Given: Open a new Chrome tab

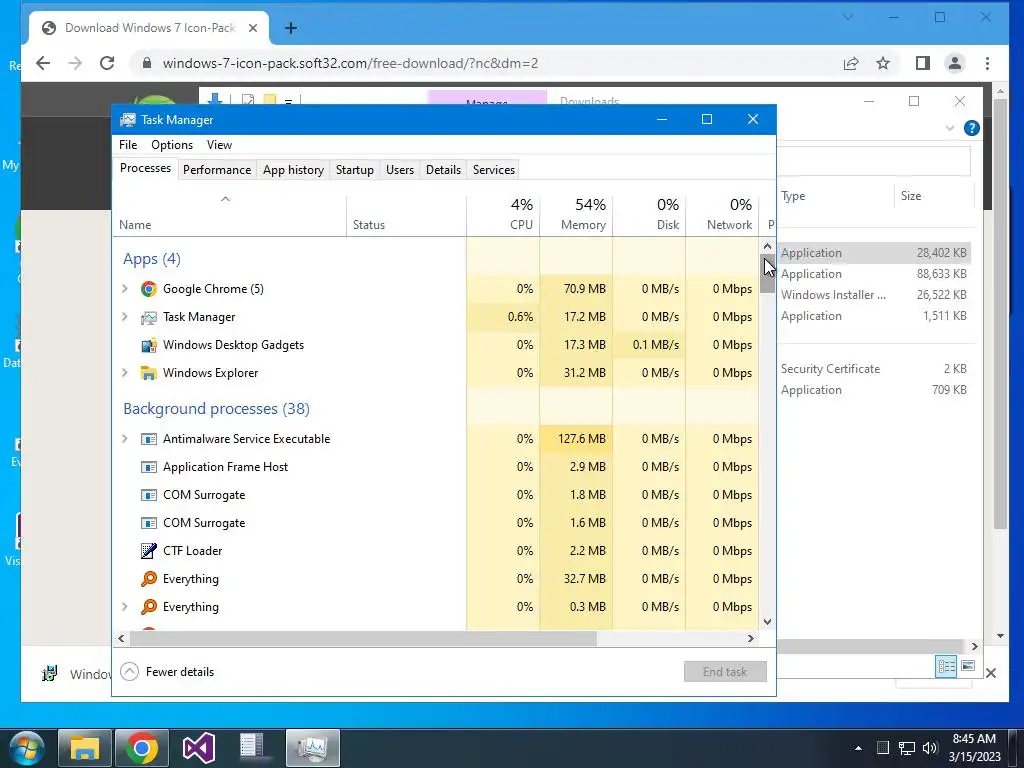Looking at the screenshot, I should pyautogui.click(x=291, y=28).
